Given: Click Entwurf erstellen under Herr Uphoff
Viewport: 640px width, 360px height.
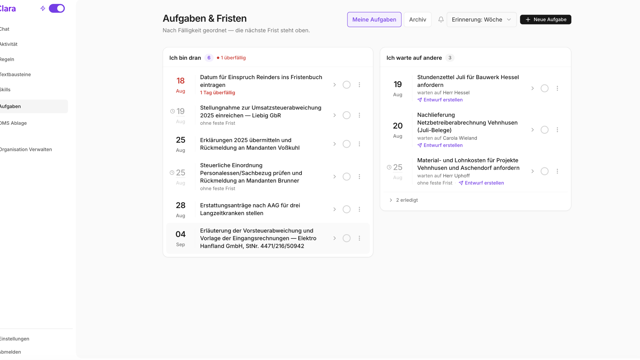Looking at the screenshot, I should (x=481, y=183).
